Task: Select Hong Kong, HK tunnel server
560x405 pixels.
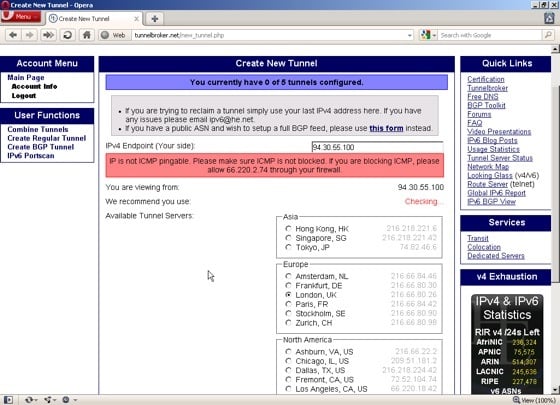Action: coord(288,229)
